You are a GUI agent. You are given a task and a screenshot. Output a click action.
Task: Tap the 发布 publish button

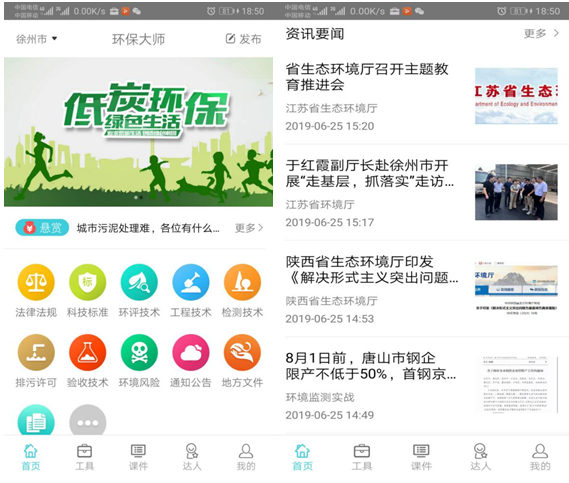coord(243,39)
